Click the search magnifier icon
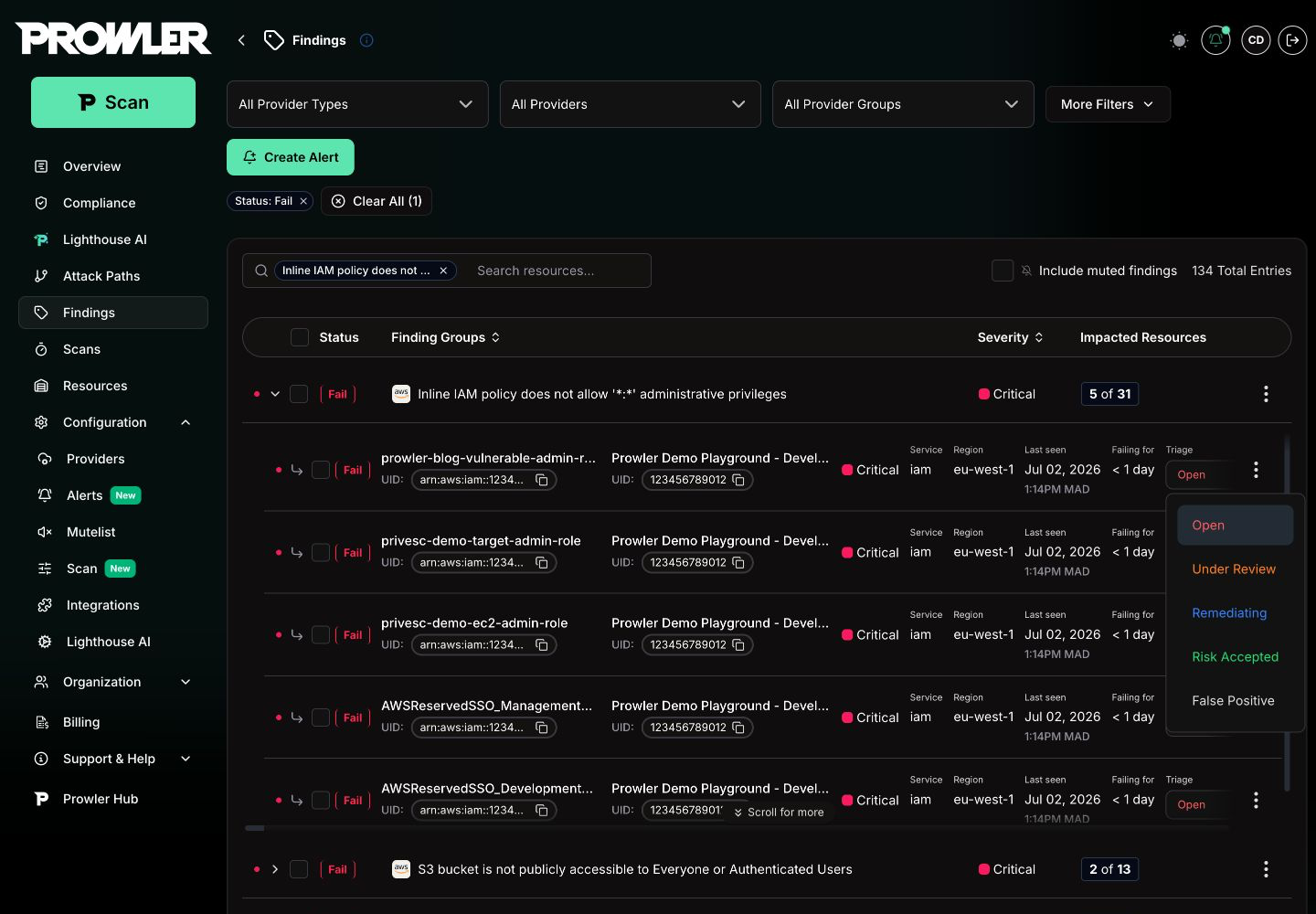Screen dimensions: 1316x914 [261, 271]
